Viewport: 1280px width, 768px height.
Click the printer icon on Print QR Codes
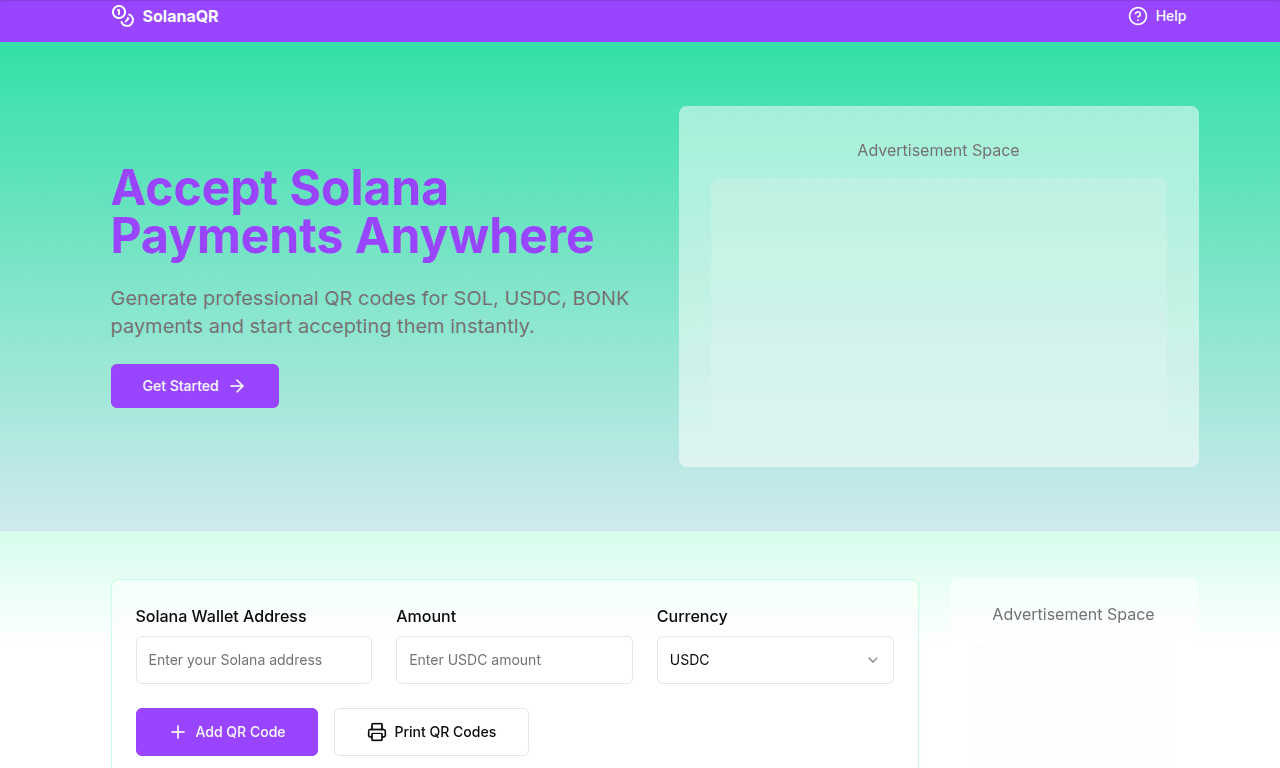377,732
